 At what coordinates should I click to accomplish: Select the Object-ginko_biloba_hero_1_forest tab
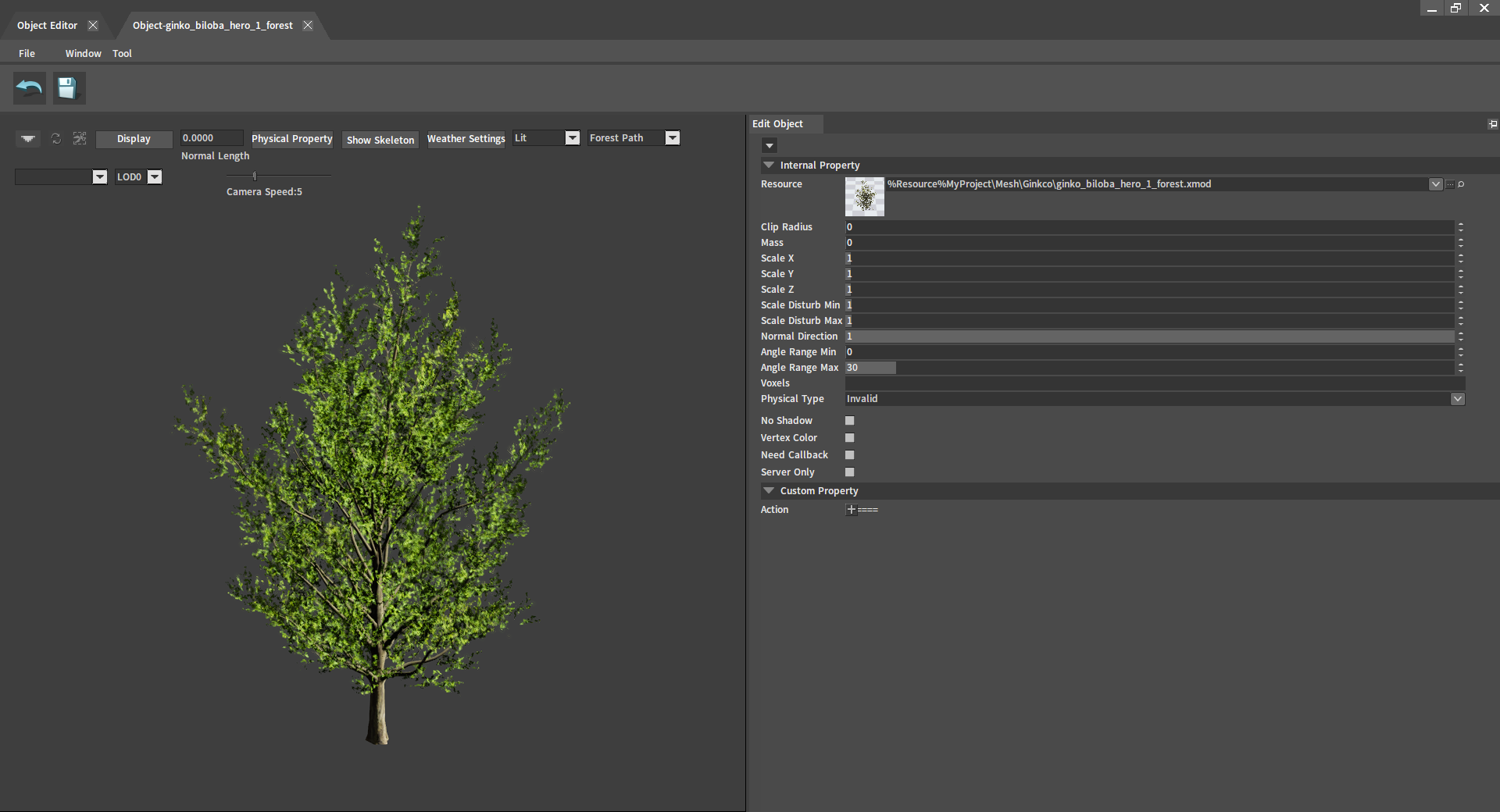[212, 26]
